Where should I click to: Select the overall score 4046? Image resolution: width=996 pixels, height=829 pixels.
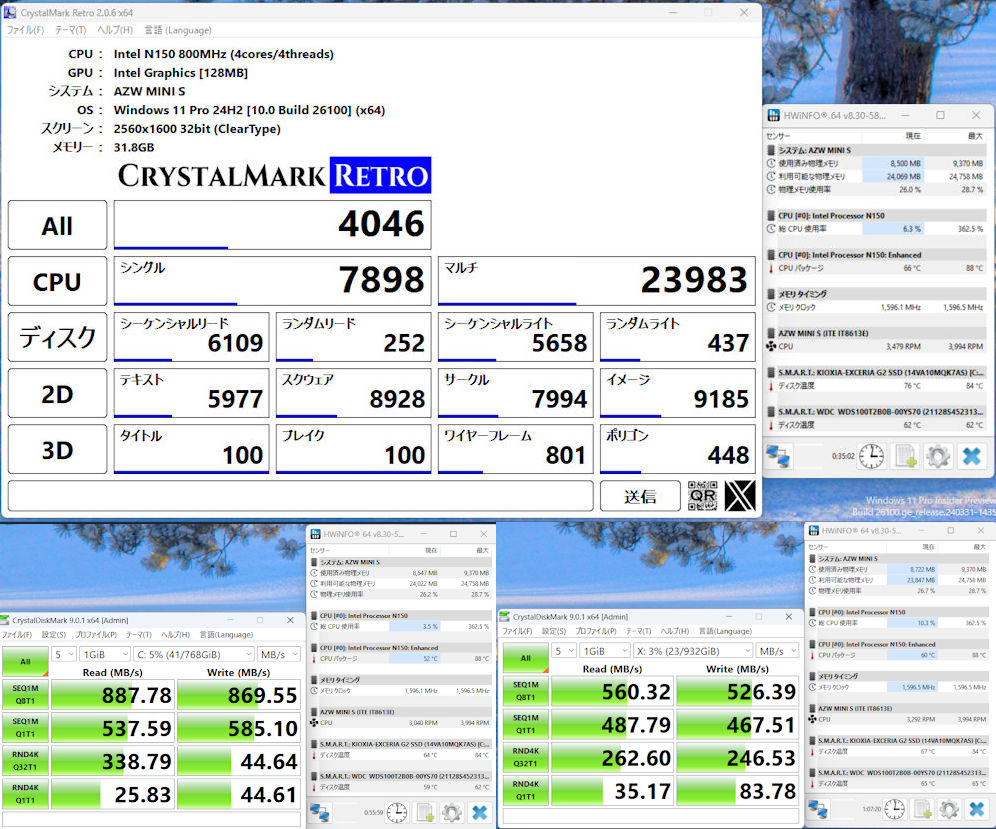coord(273,226)
